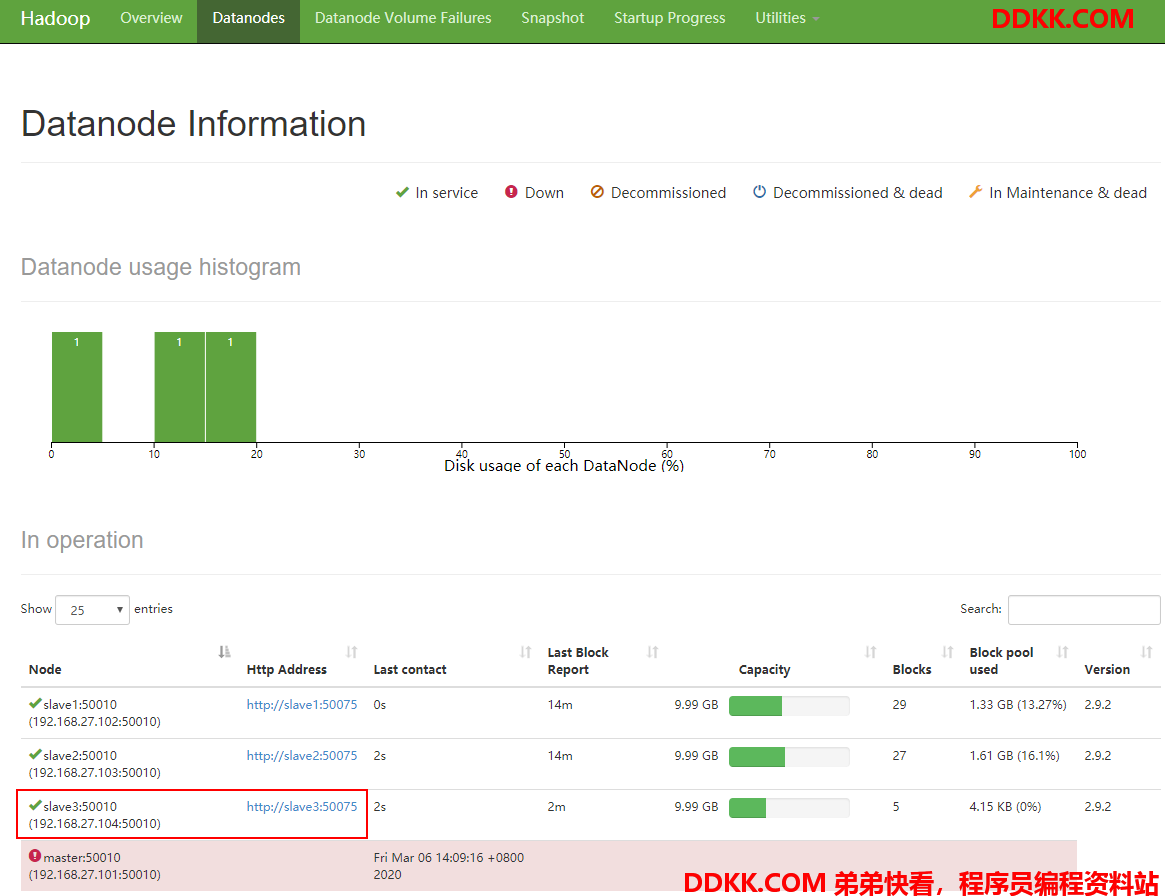This screenshot has height=896, width=1165.
Task: Sort by Blocks column icon
Action: (x=947, y=652)
